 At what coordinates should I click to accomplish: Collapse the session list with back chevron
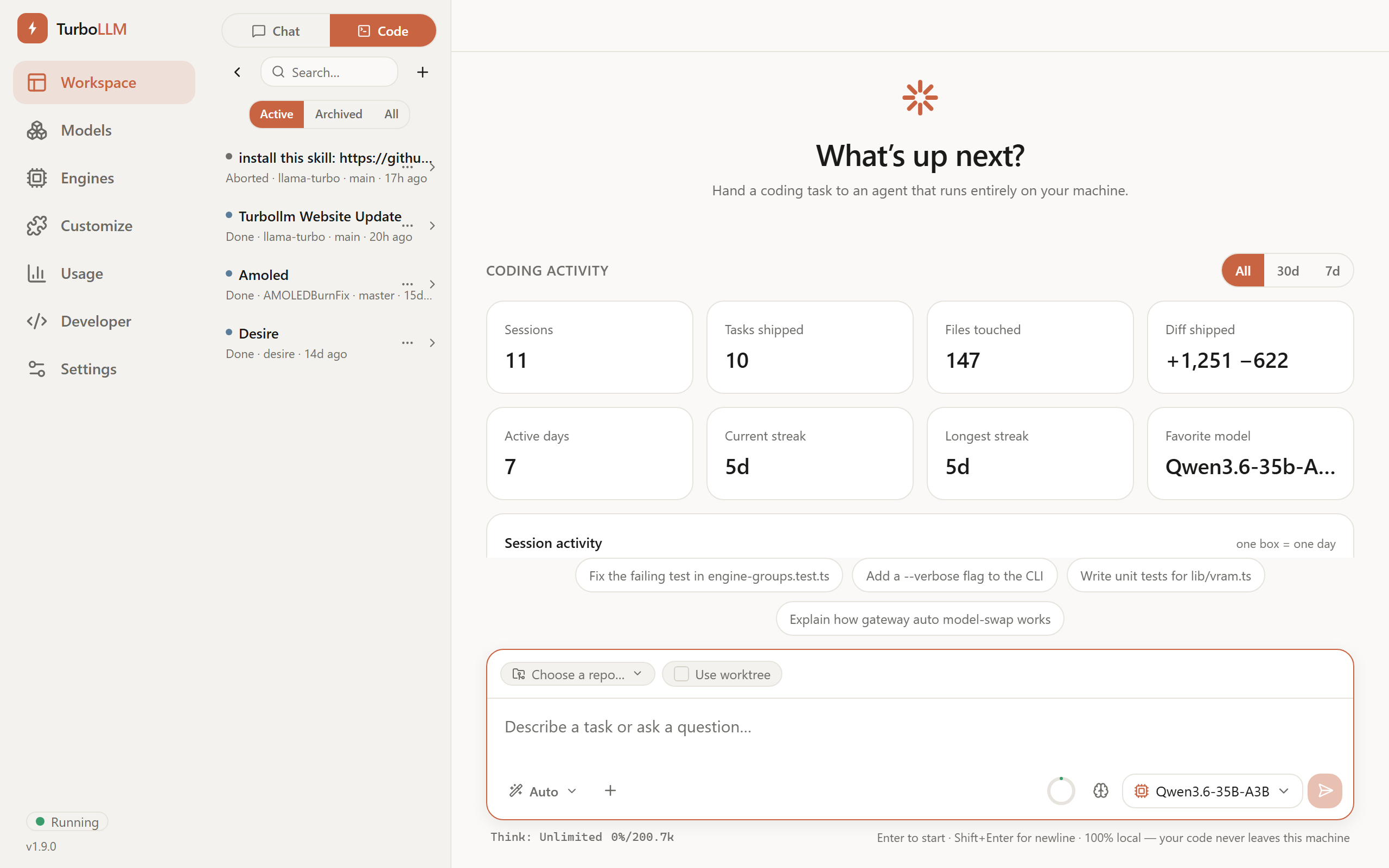tap(238, 72)
